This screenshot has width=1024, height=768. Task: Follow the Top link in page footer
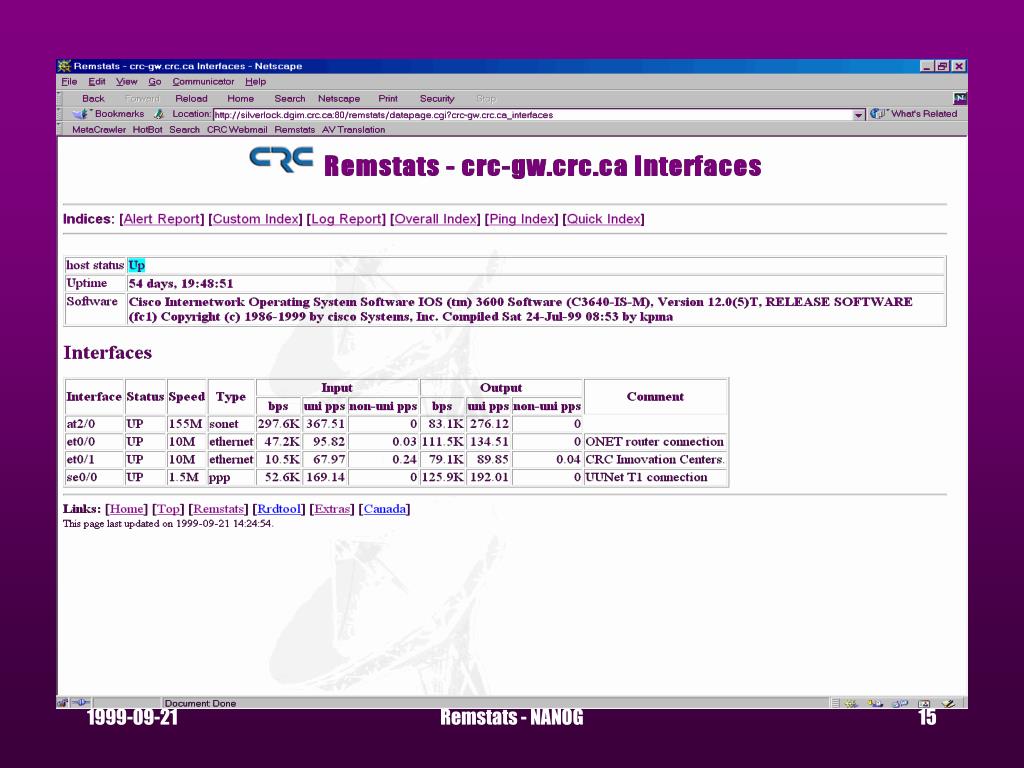pyautogui.click(x=168, y=509)
